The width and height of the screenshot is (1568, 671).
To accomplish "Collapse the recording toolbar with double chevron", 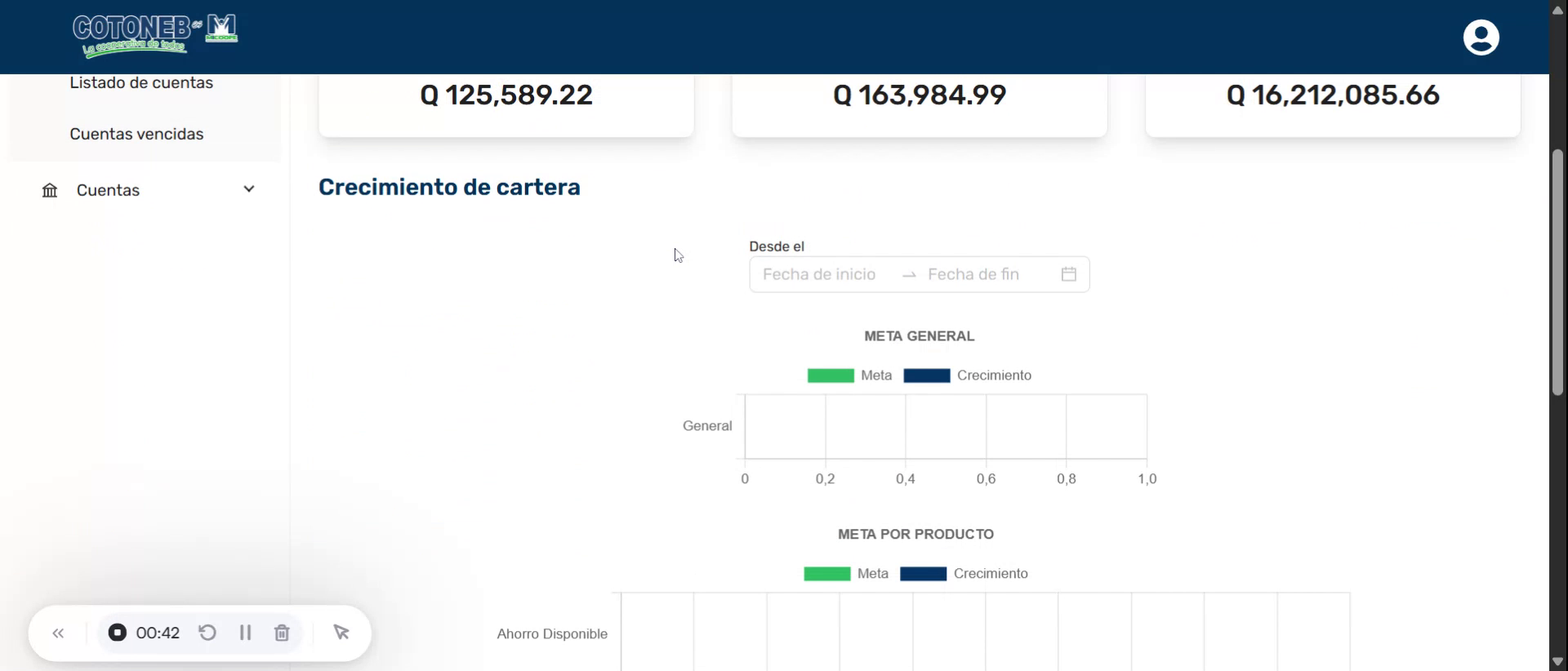I will click(x=58, y=633).
